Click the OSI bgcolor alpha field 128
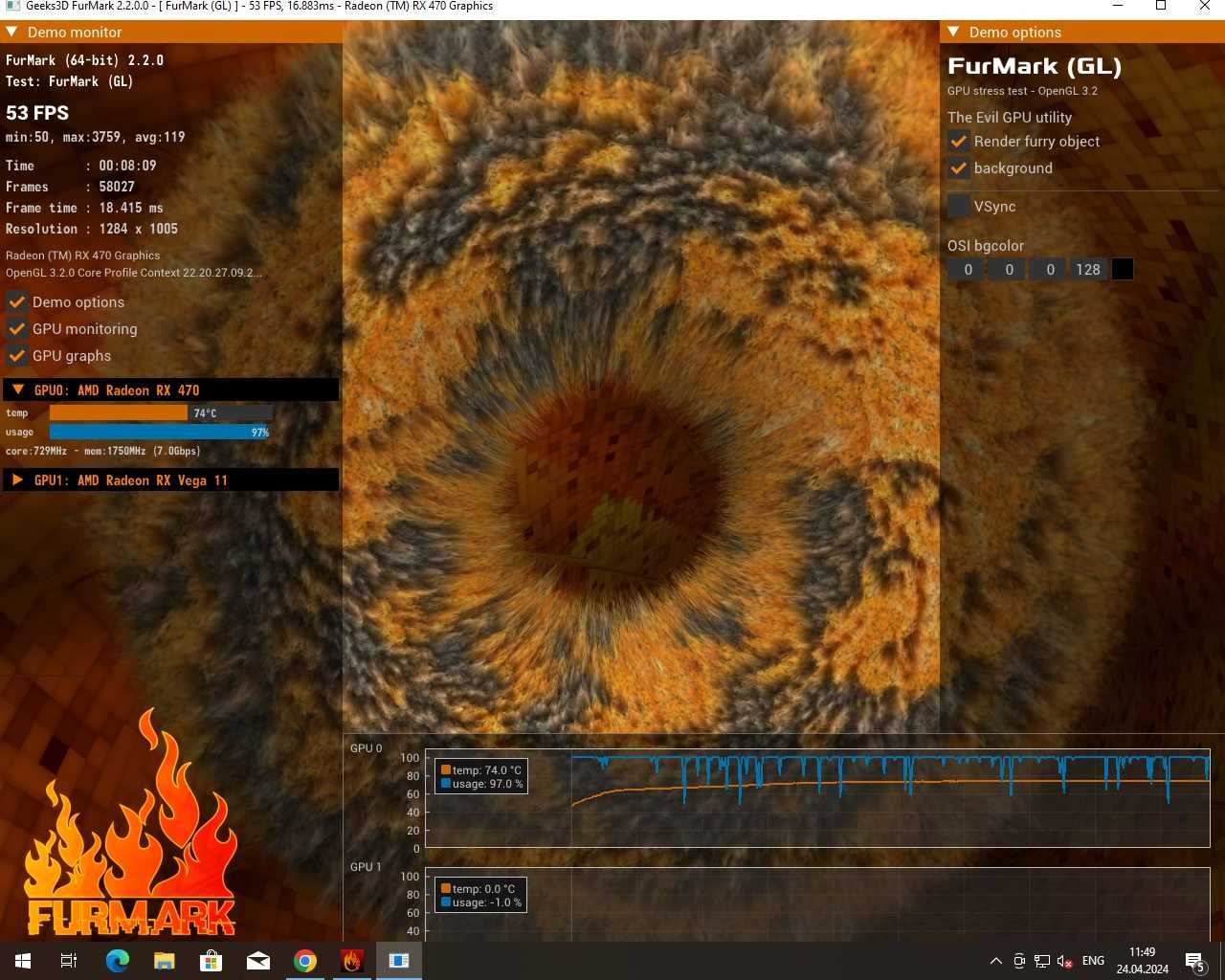 click(x=1088, y=269)
